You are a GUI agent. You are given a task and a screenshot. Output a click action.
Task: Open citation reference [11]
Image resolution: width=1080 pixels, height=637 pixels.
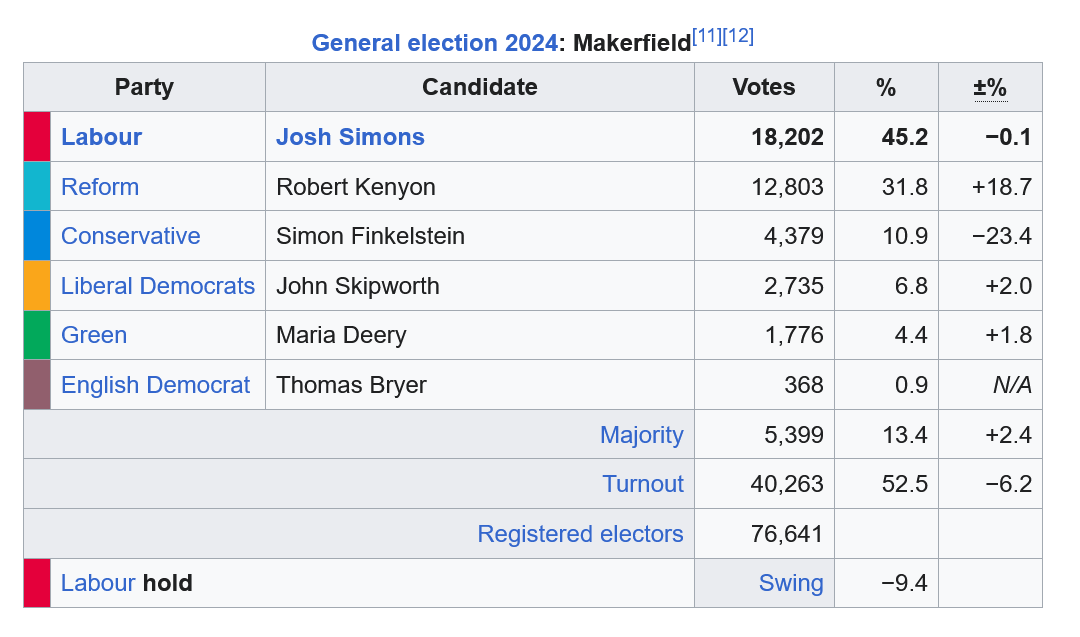(707, 36)
